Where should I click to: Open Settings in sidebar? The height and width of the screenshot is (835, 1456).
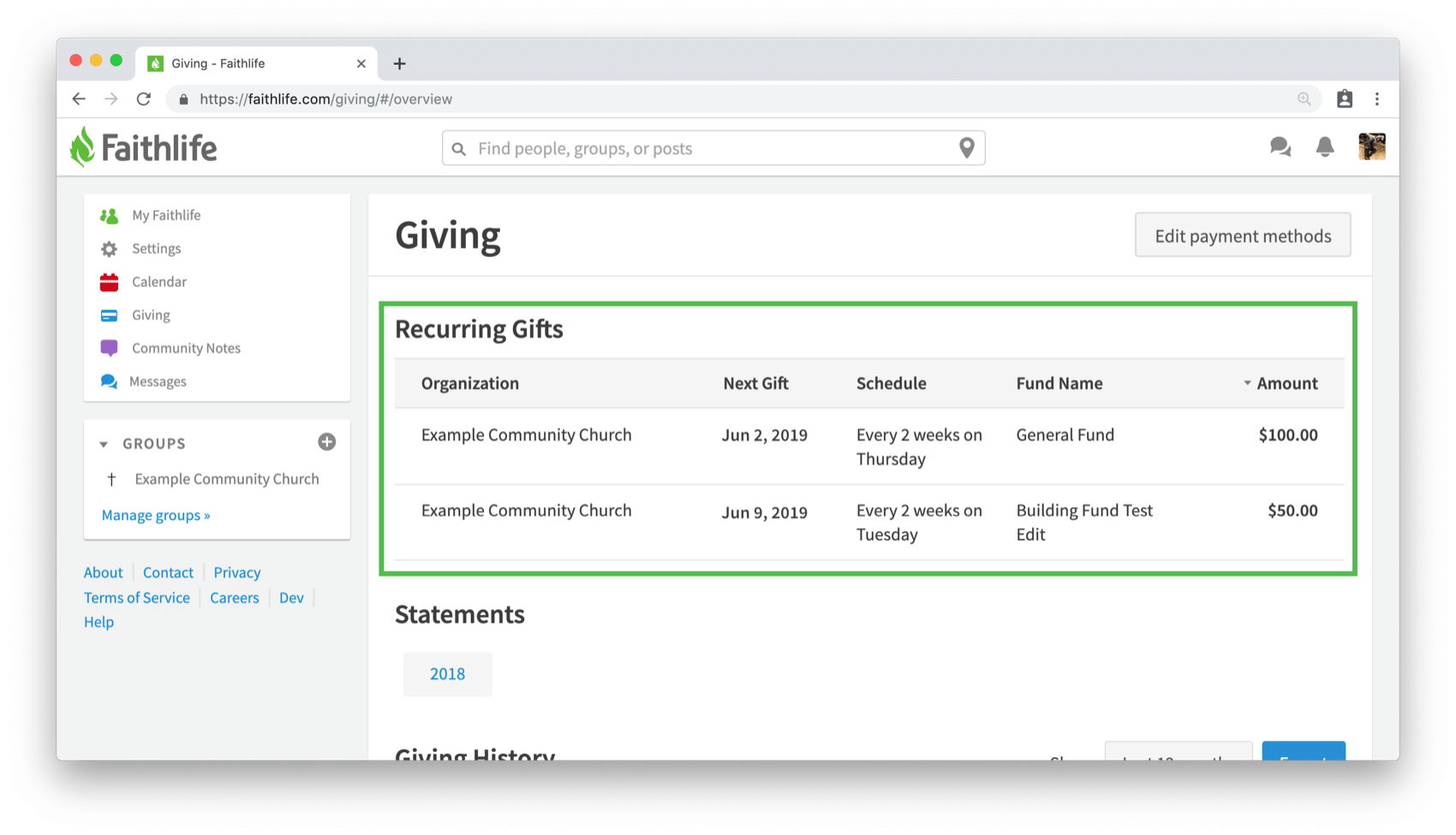coord(156,248)
